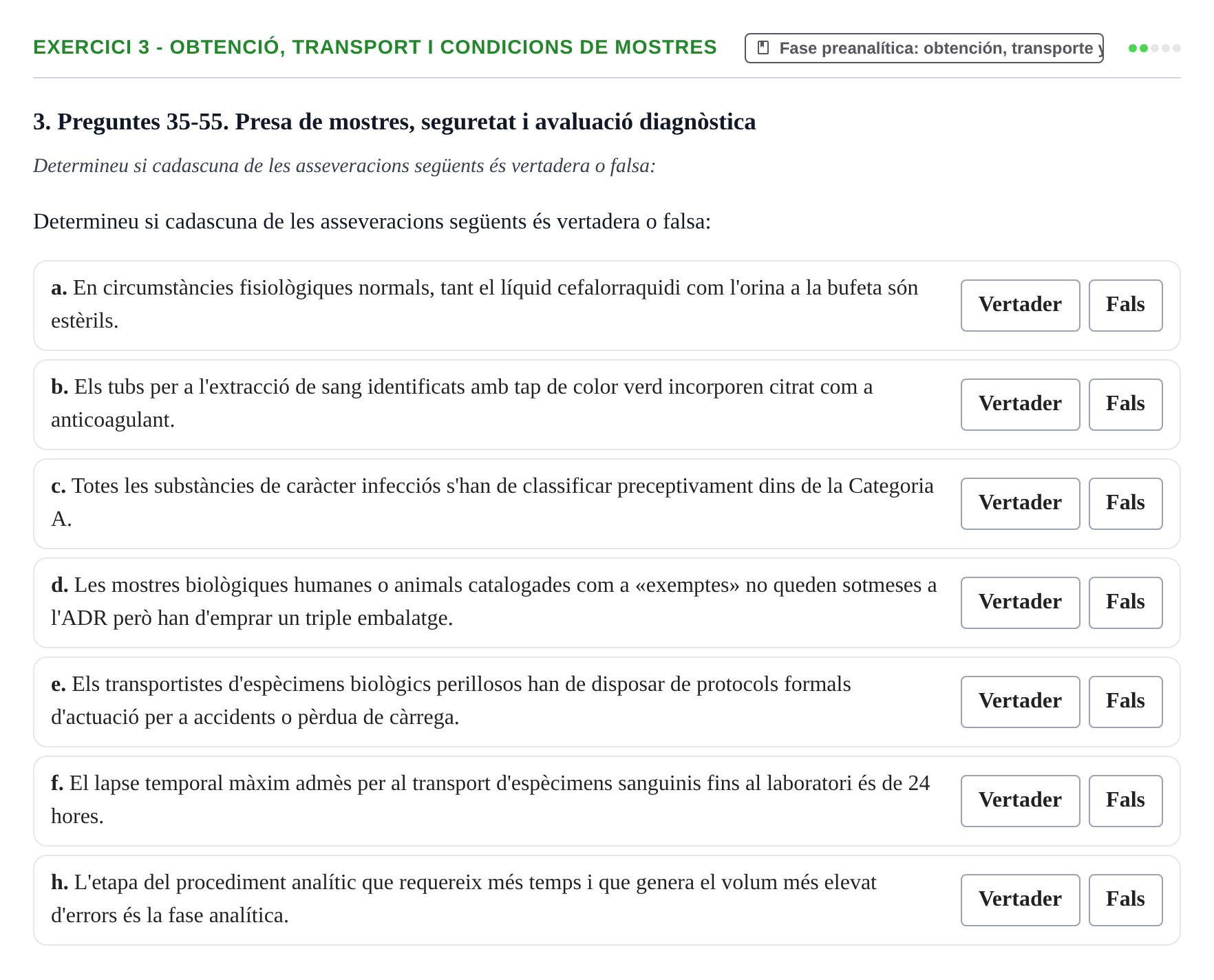This screenshot has height=980, width=1214.
Task: Open the Fase preanalítica reference button
Action: click(x=924, y=48)
